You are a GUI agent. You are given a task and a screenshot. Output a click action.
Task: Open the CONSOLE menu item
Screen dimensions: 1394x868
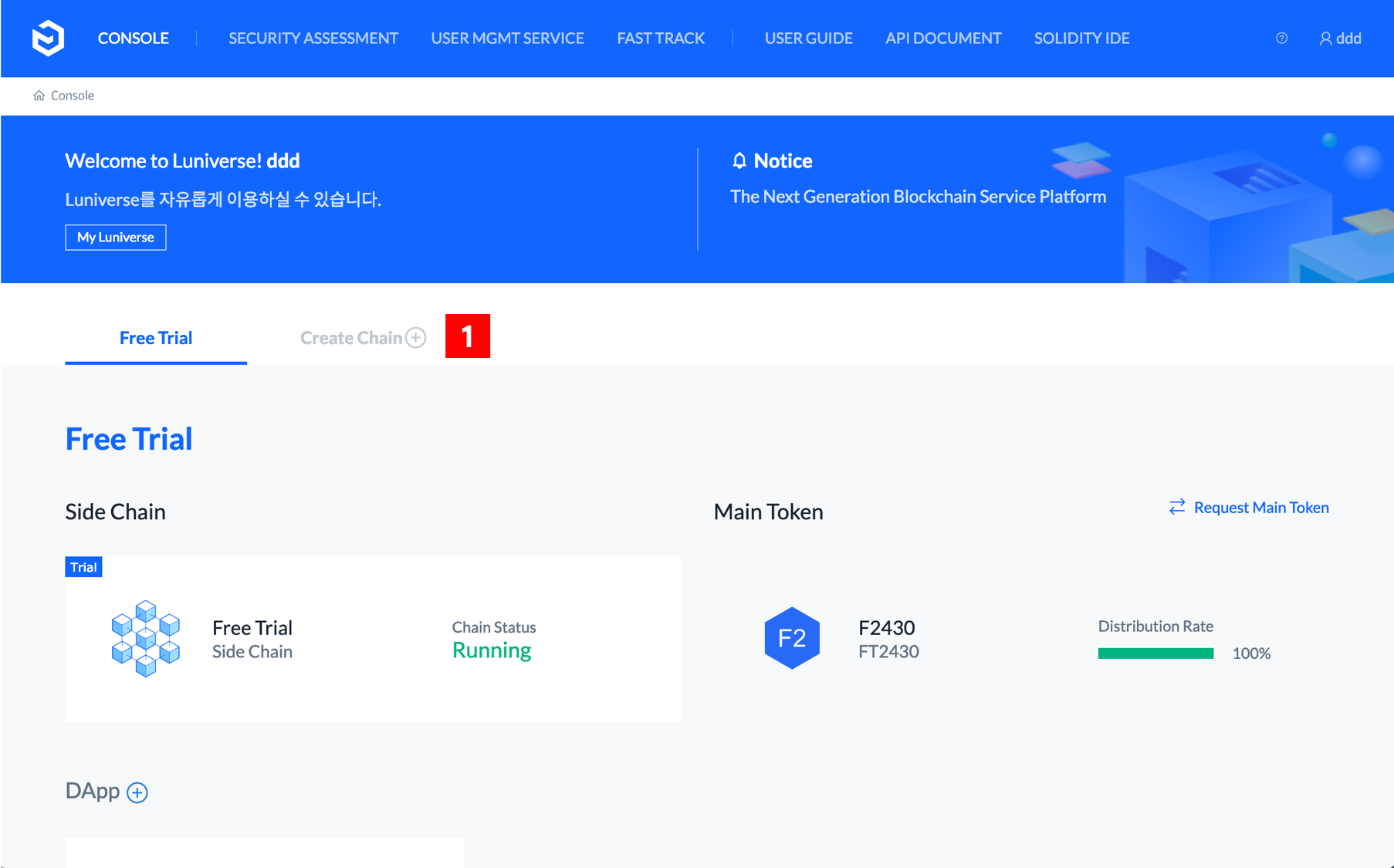point(133,38)
